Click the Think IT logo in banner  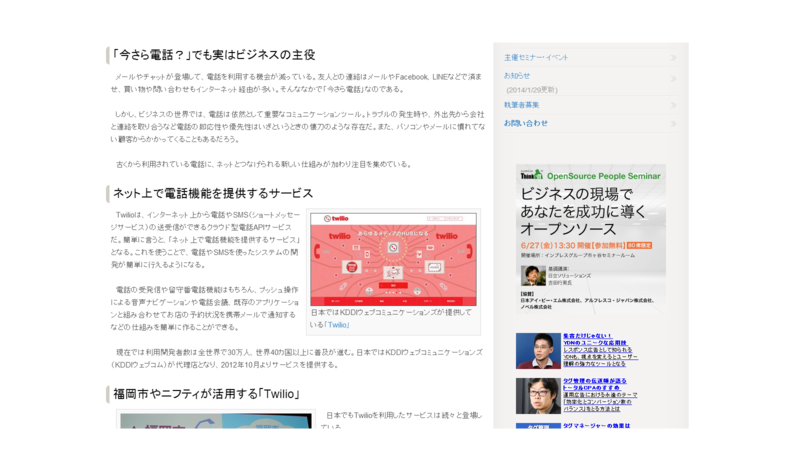[531, 175]
